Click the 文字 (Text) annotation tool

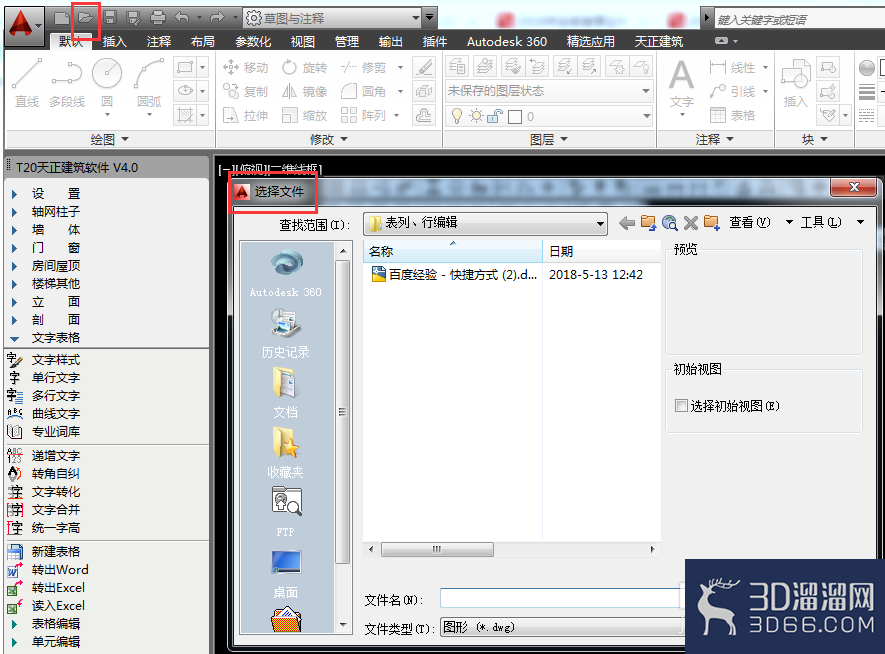point(682,85)
